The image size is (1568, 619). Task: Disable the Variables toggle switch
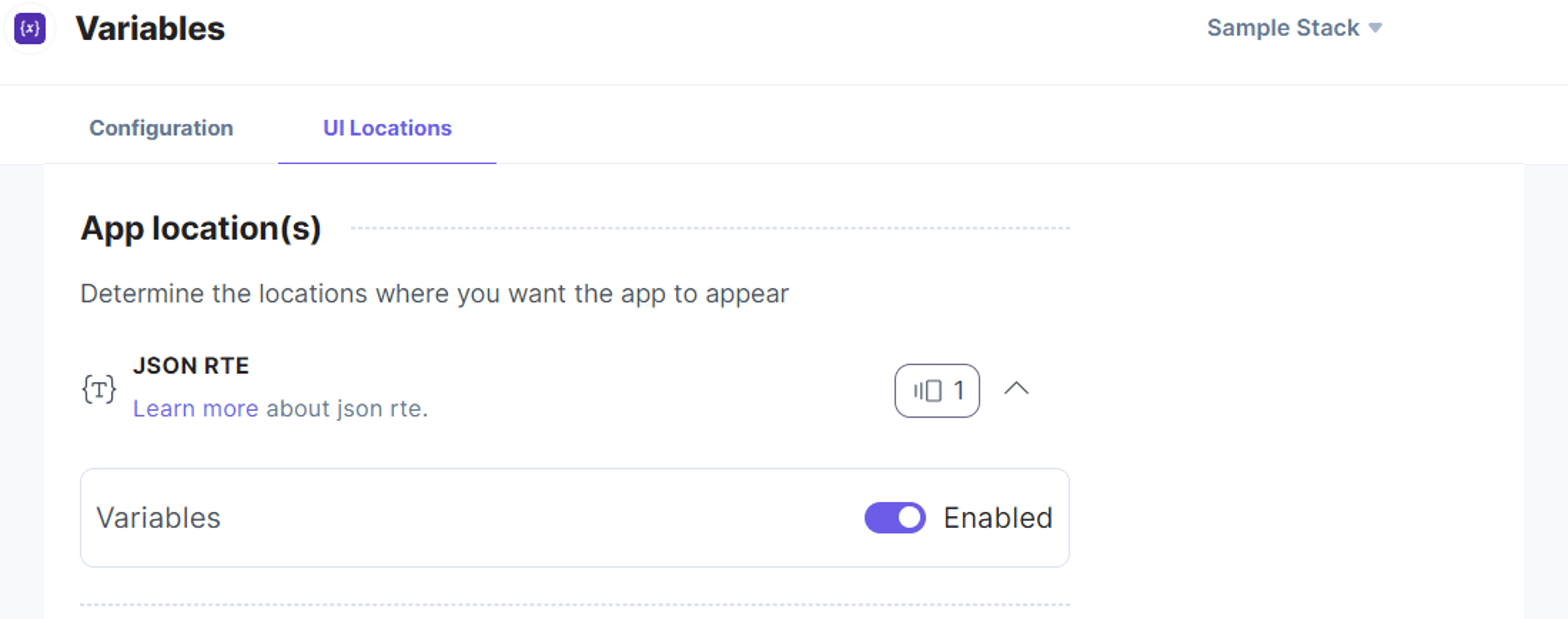click(895, 518)
